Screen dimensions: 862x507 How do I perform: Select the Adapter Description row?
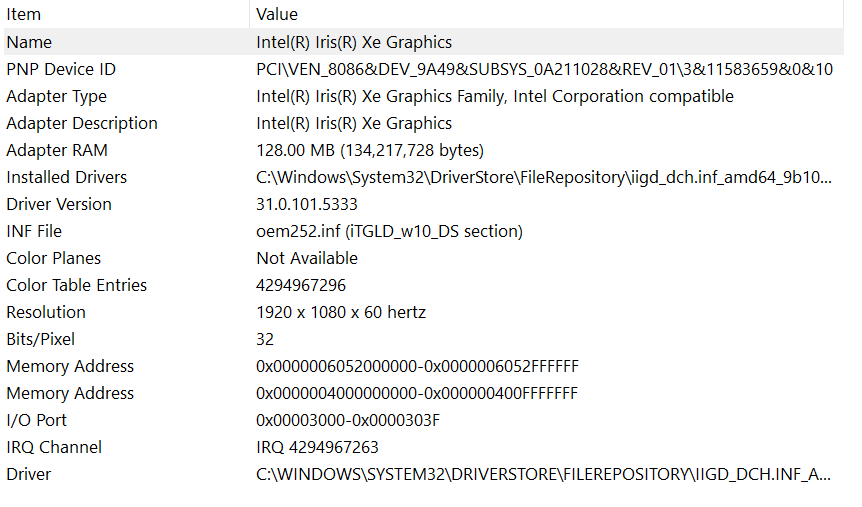[x=423, y=123]
